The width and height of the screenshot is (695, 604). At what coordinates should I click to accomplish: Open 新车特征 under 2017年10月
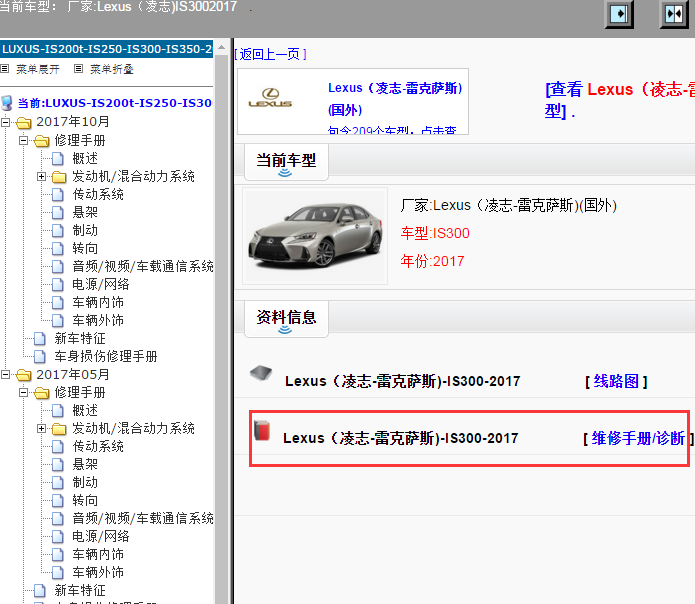click(80, 339)
